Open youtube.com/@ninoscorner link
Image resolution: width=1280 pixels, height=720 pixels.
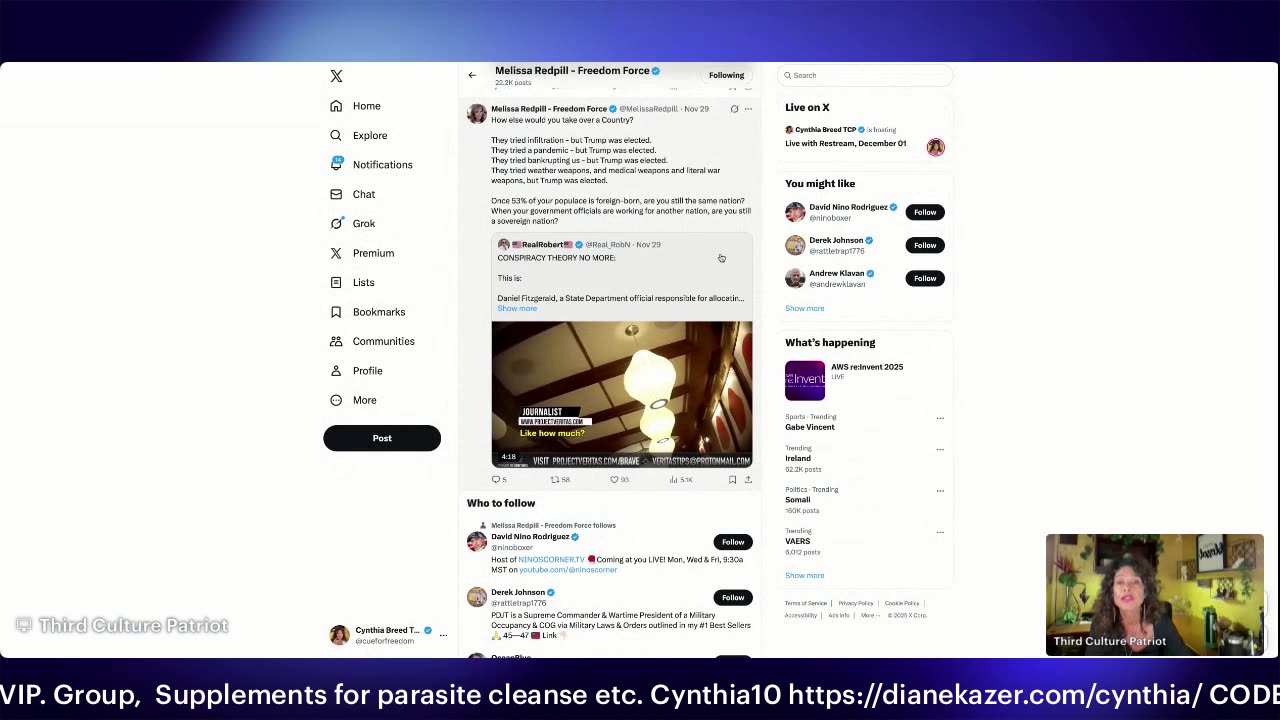point(568,570)
